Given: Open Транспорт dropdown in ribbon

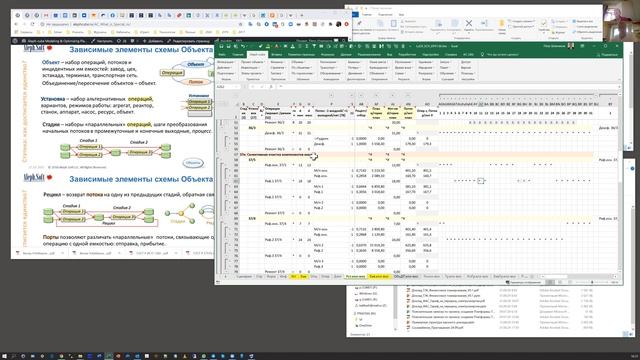Looking at the screenshot, I should [329, 68].
